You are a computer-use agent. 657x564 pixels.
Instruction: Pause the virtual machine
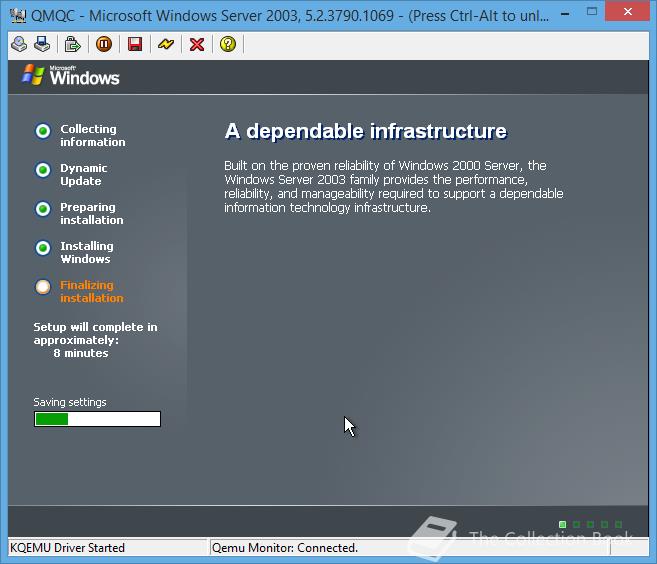coord(104,44)
